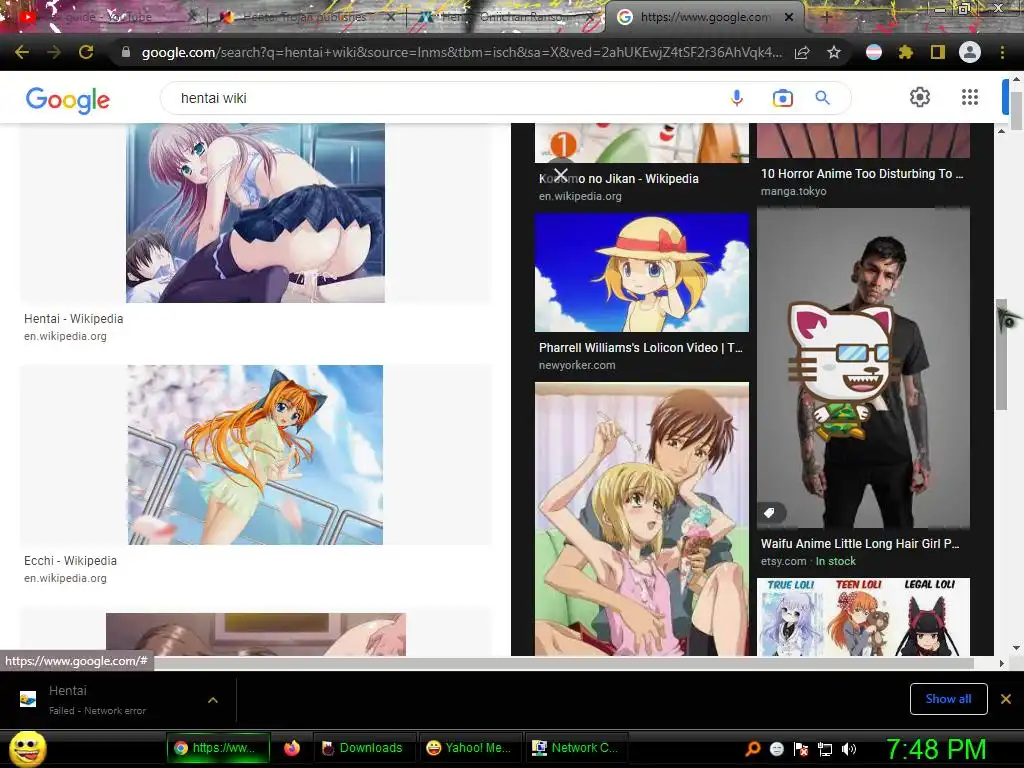Click the network computers tray icon
Image resolution: width=1024 pixels, height=768 pixels.
coord(825,749)
